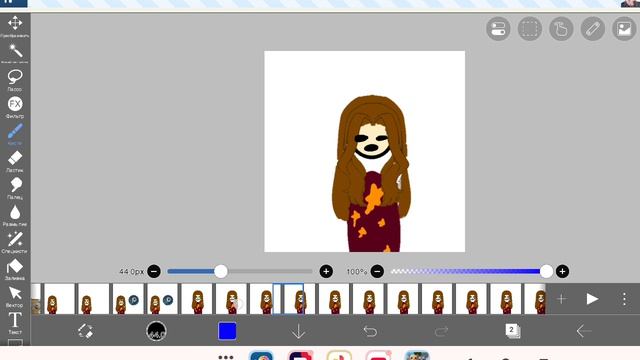The height and width of the screenshot is (360, 640).
Task: Open the blue color swatch
Action: (227, 331)
